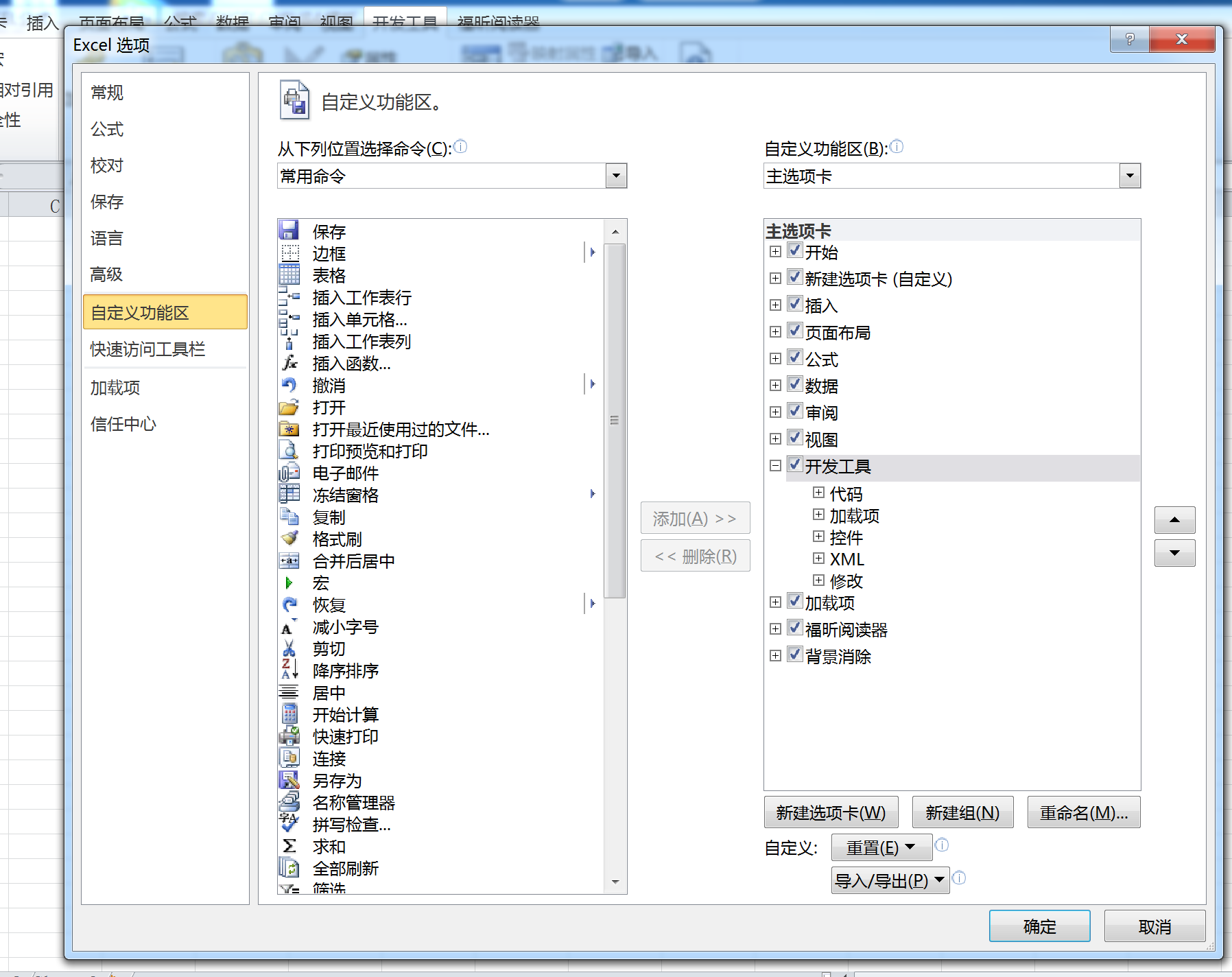The width and height of the screenshot is (1232, 977).
Task: Switch to 快速访问工具栏 options category
Action: point(165,349)
